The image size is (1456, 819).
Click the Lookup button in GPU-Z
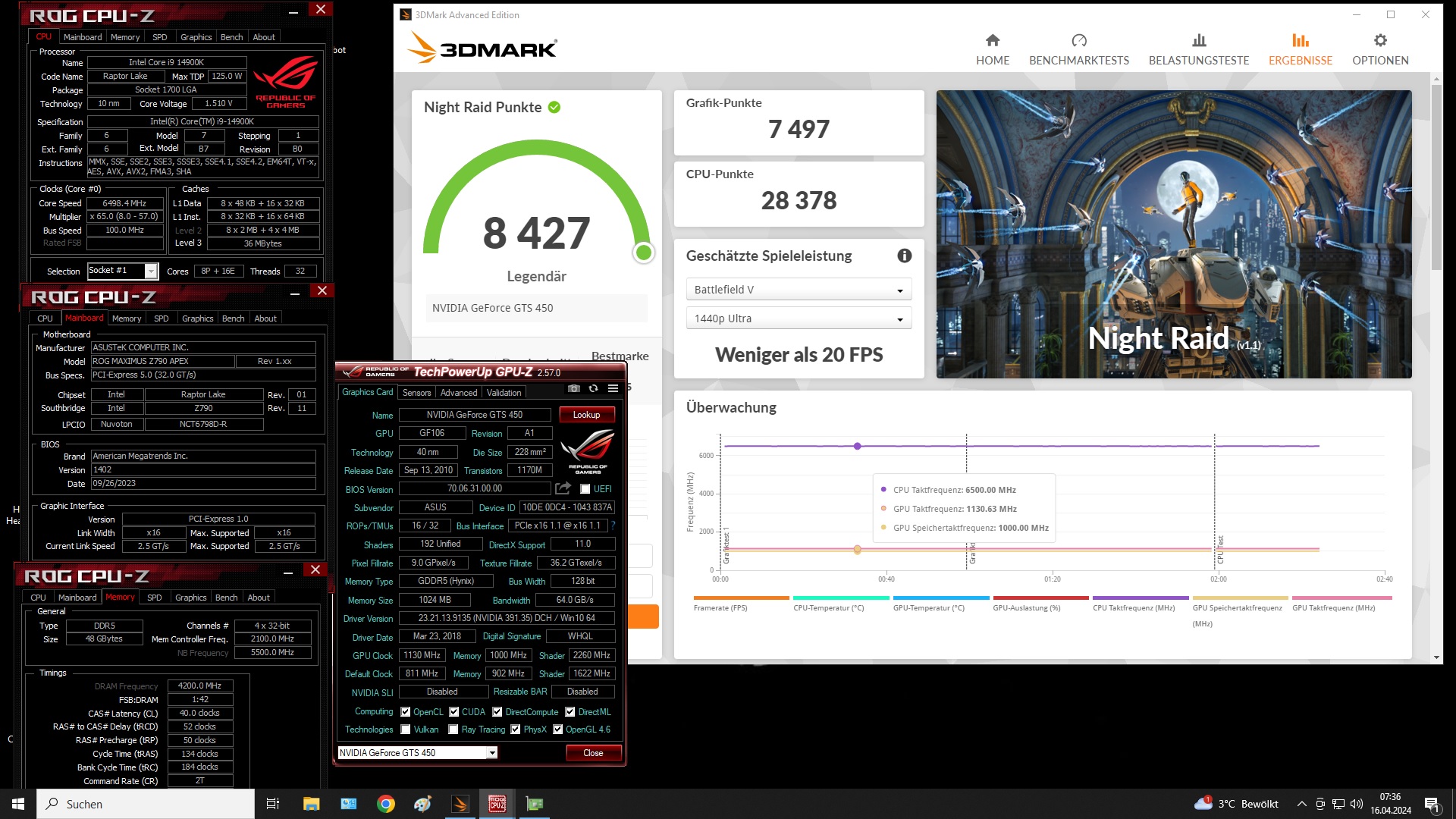click(586, 415)
